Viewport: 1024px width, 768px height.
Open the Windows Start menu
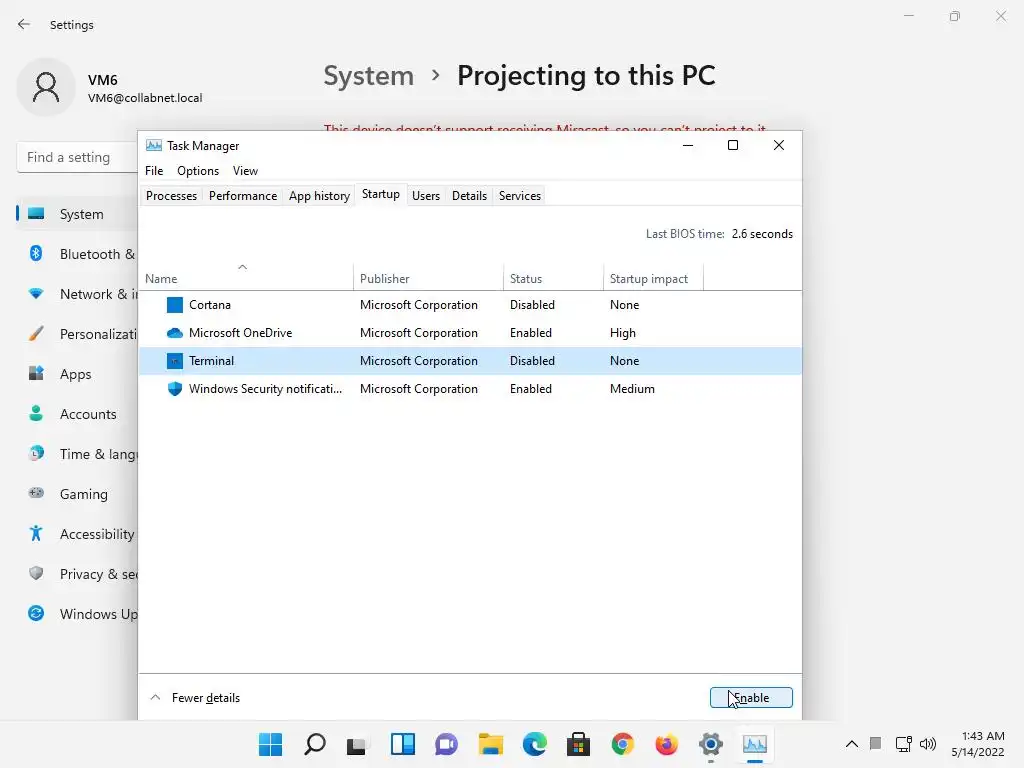coord(270,744)
